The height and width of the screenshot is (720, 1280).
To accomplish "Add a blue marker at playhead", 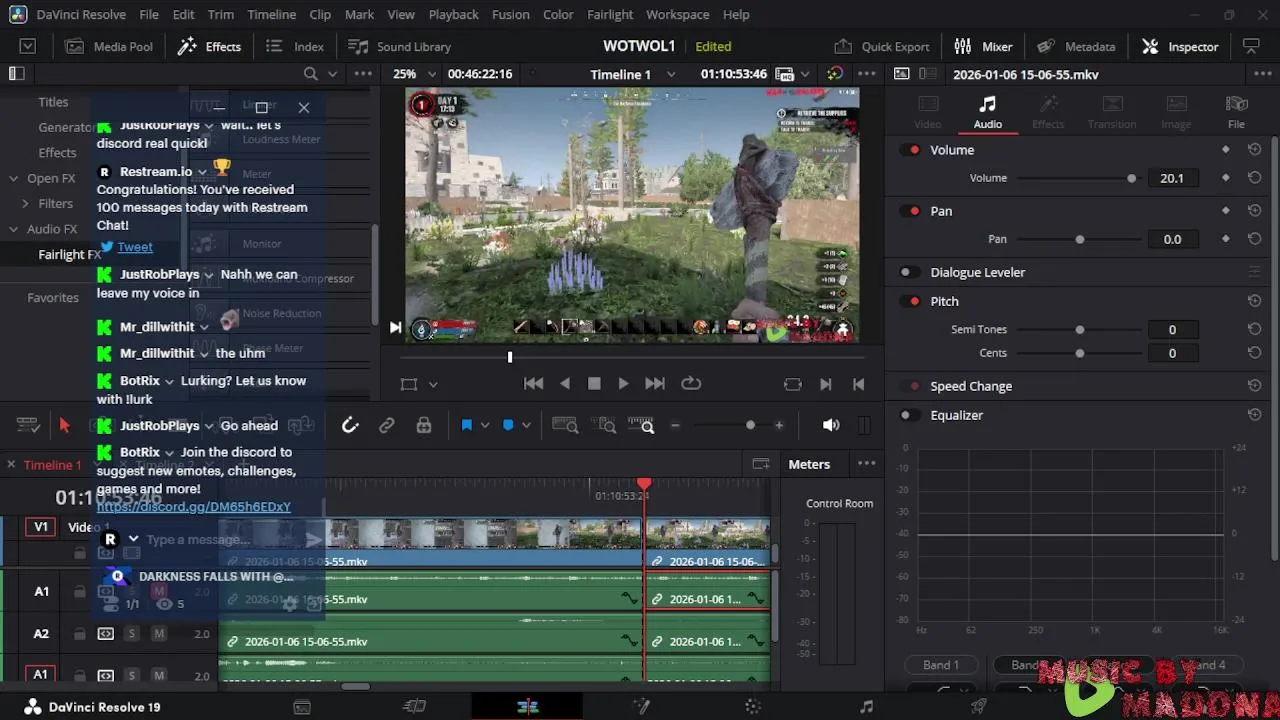I will point(508,425).
